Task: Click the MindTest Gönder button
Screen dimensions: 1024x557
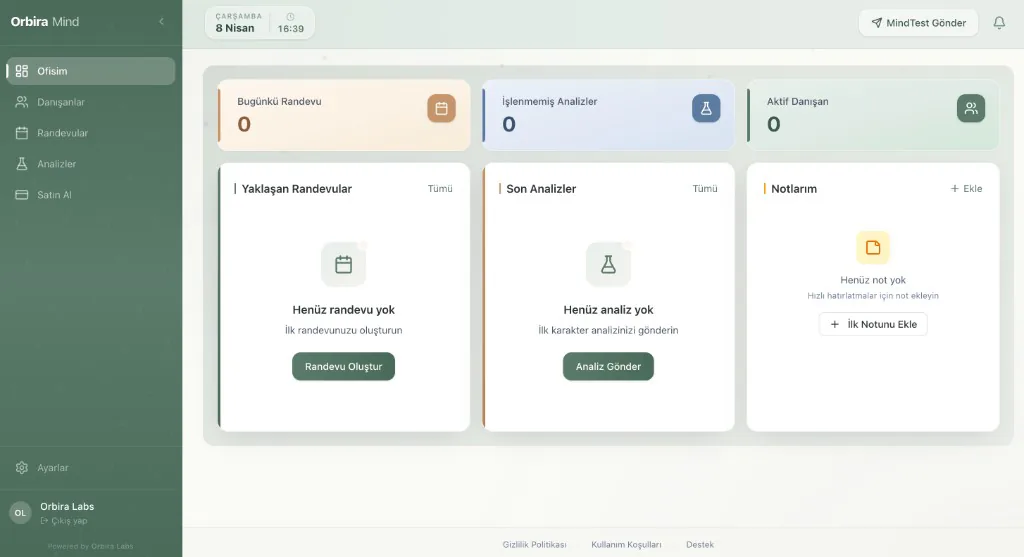Action: coord(918,23)
